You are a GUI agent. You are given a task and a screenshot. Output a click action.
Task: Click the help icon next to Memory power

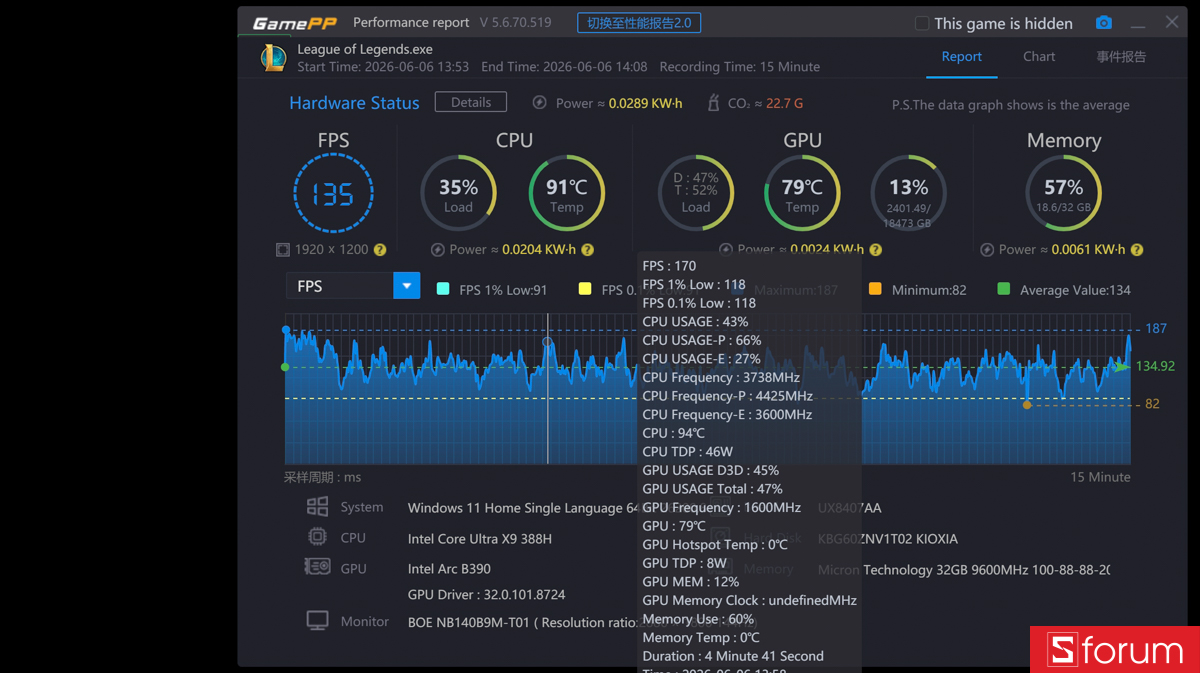click(x=1137, y=250)
